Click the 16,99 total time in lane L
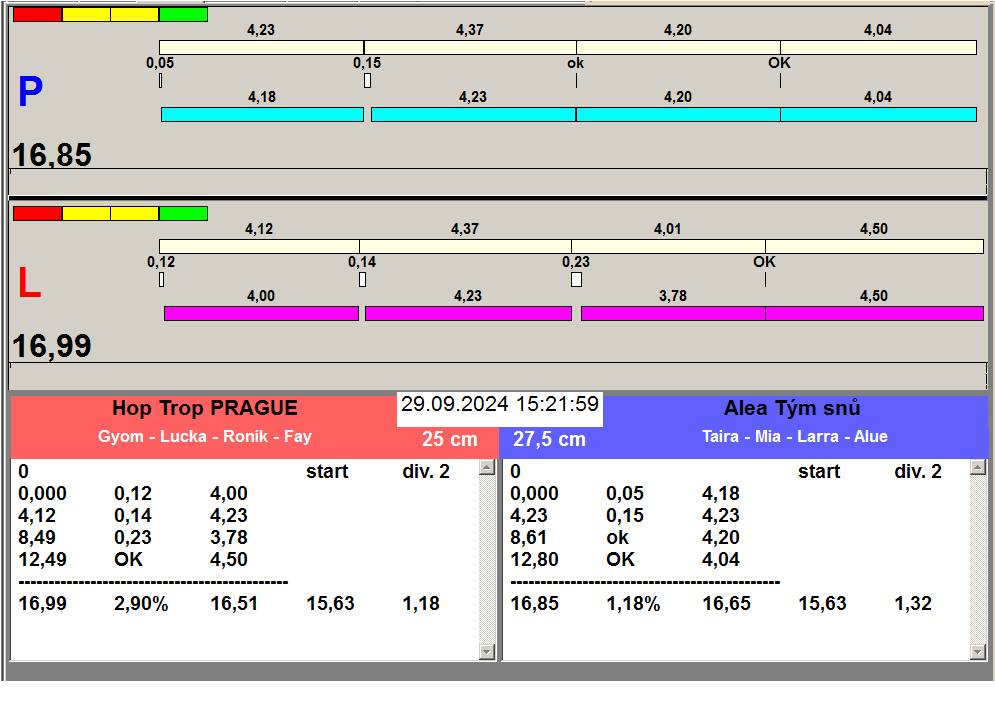This screenshot has width=995, height=716. click(52, 346)
